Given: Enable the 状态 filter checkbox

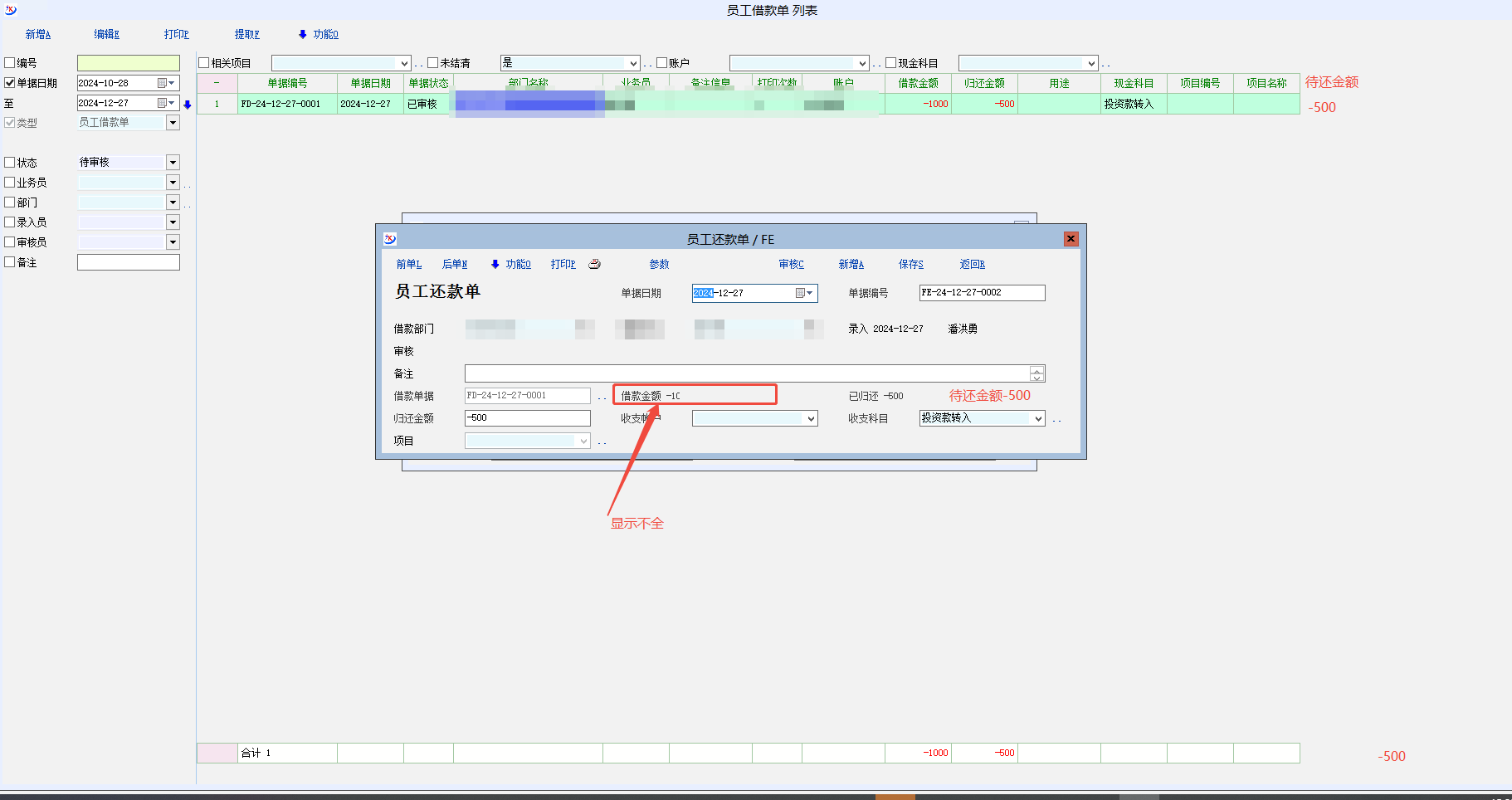Looking at the screenshot, I should tap(10, 163).
